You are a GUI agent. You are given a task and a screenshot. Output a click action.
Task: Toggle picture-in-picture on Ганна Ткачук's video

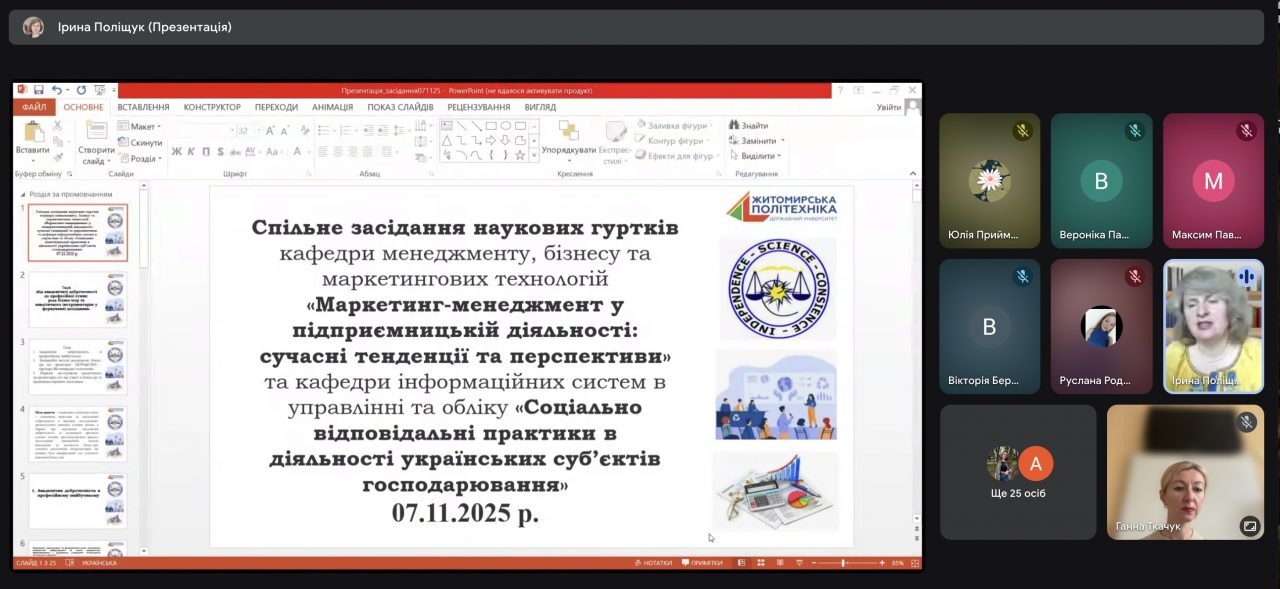pos(1249,525)
